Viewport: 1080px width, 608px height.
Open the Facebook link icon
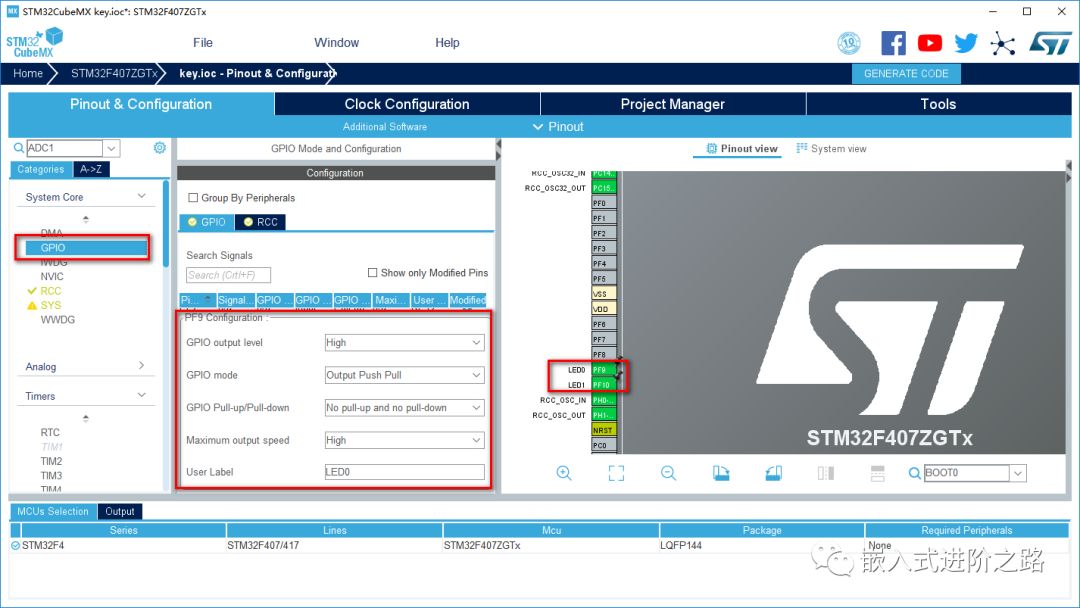(x=893, y=43)
